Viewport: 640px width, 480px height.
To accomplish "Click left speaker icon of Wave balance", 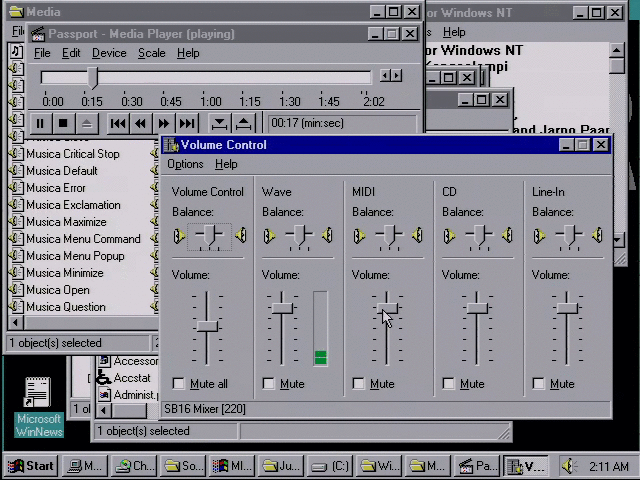I will [x=269, y=236].
